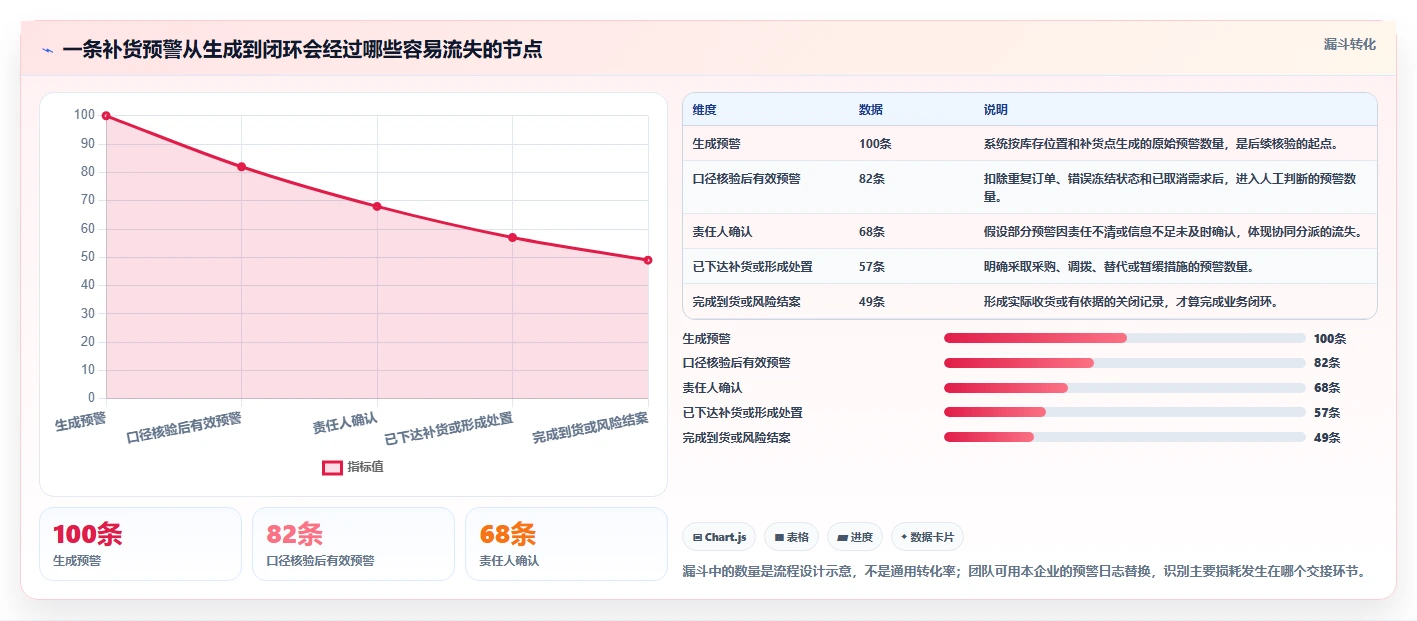
Task: Click the chart data point at value 82
Action: 242,167
